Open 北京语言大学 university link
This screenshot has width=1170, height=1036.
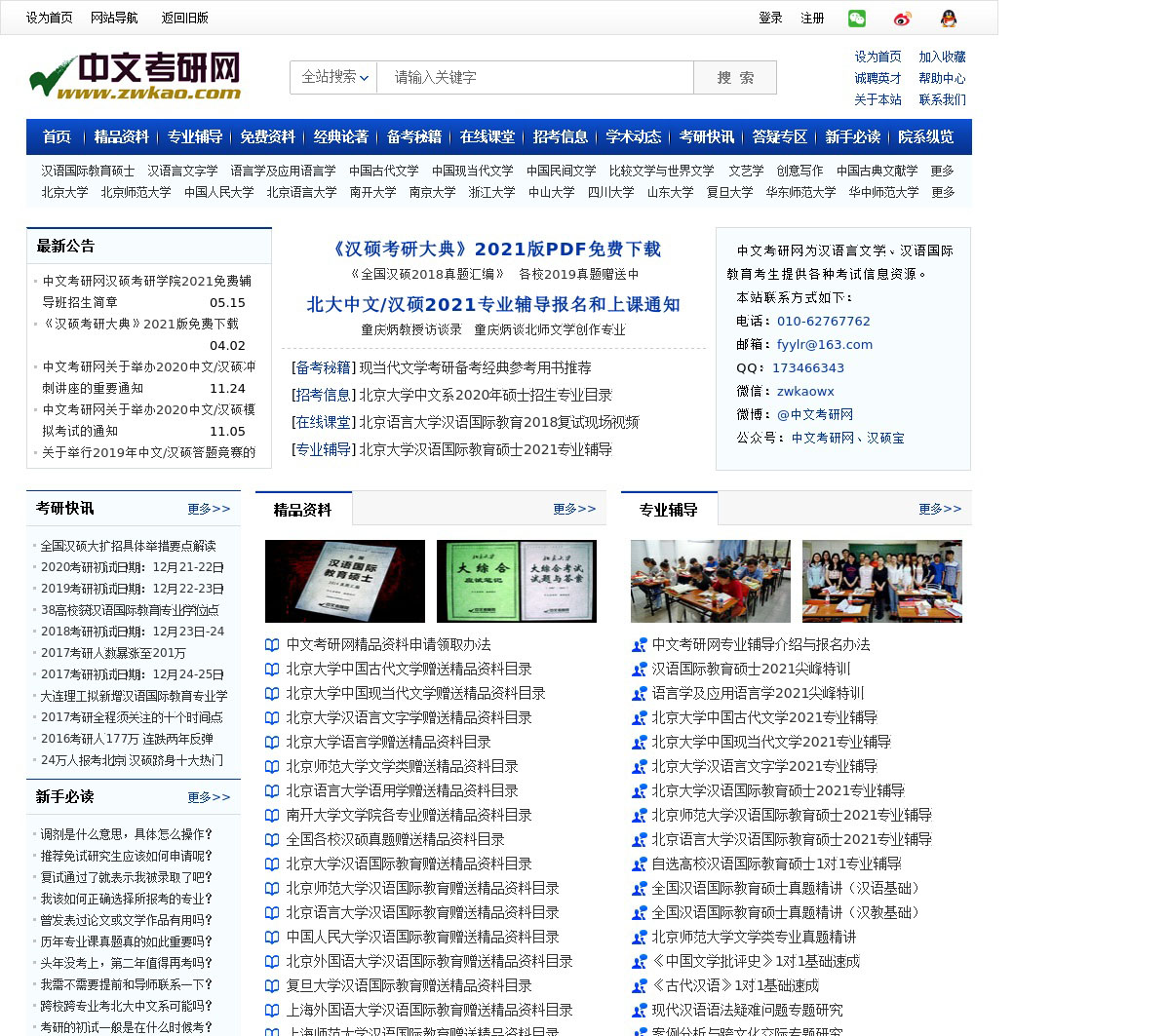click(x=301, y=192)
